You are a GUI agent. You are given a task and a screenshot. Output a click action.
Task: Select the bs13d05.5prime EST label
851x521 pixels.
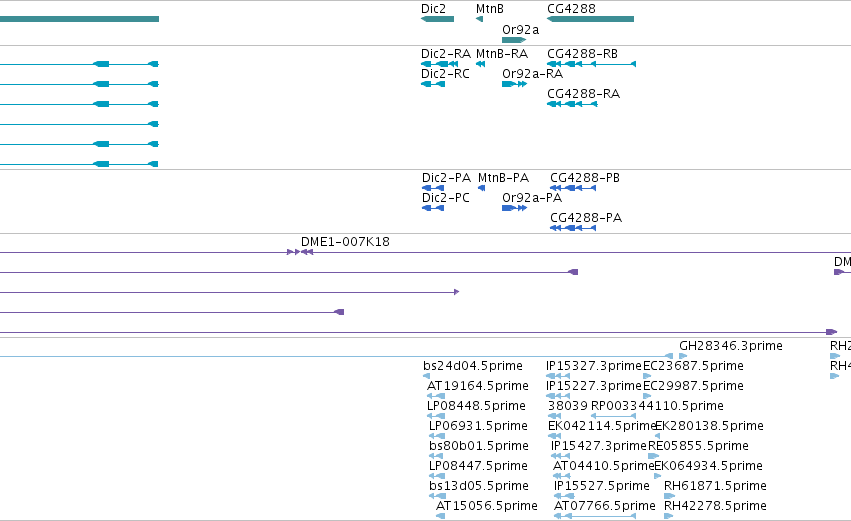479,486
